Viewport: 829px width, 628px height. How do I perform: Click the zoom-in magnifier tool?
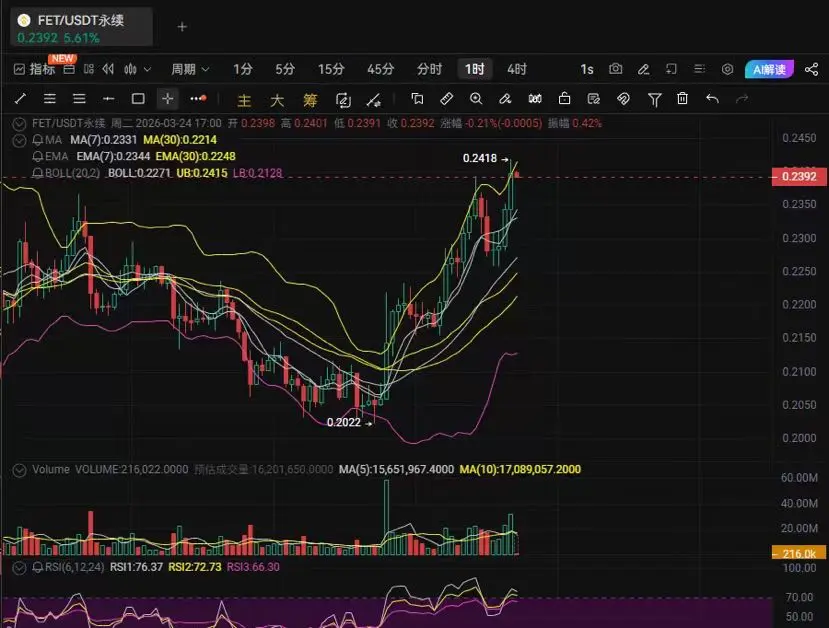click(x=476, y=98)
